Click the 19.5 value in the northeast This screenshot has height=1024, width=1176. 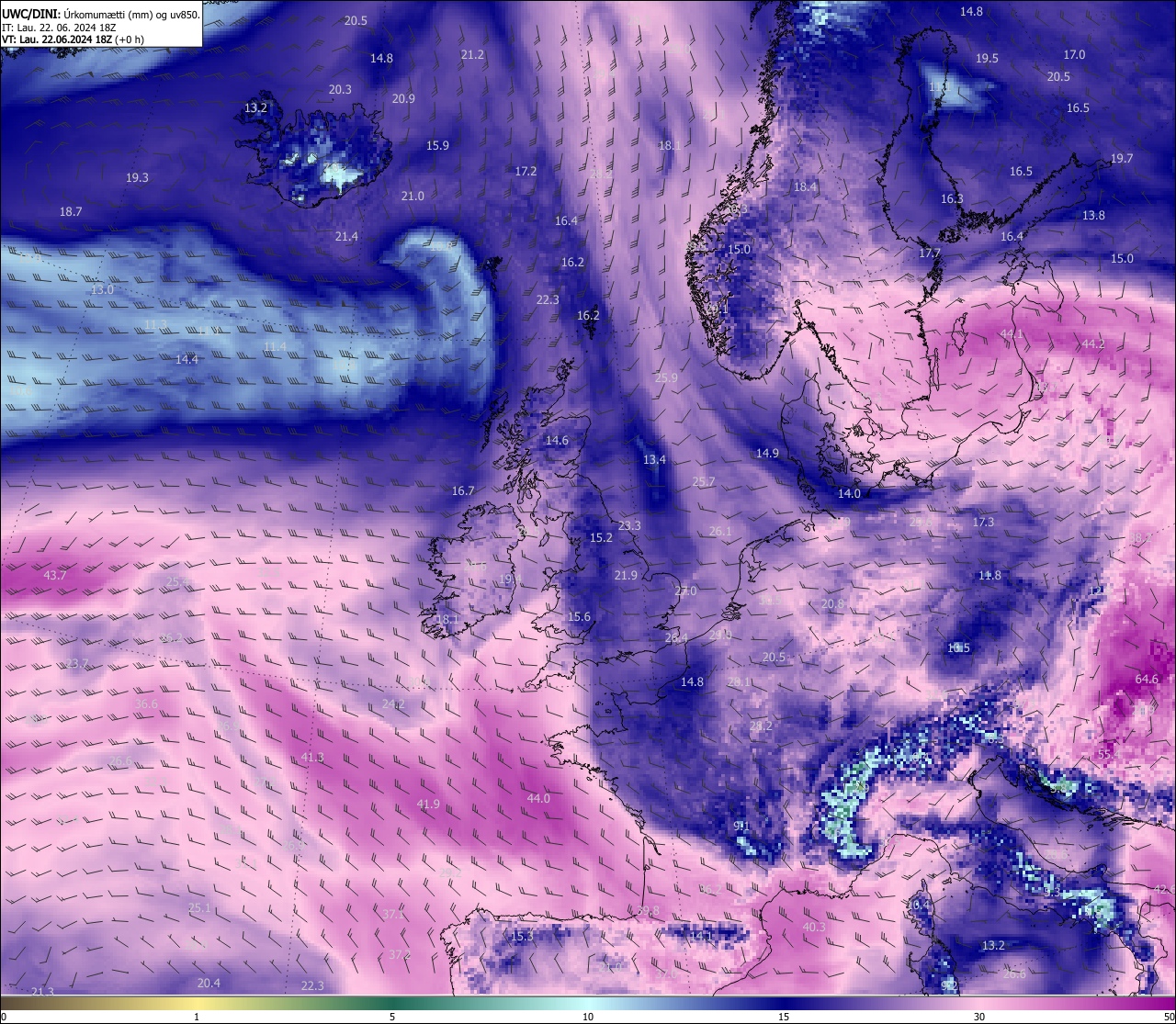pyautogui.click(x=987, y=59)
